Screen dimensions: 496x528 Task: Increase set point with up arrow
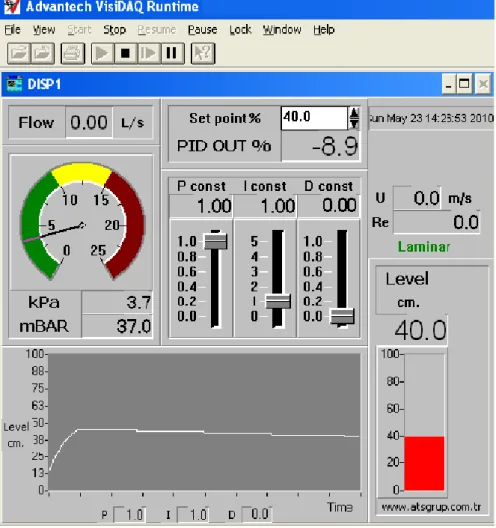pos(354,112)
